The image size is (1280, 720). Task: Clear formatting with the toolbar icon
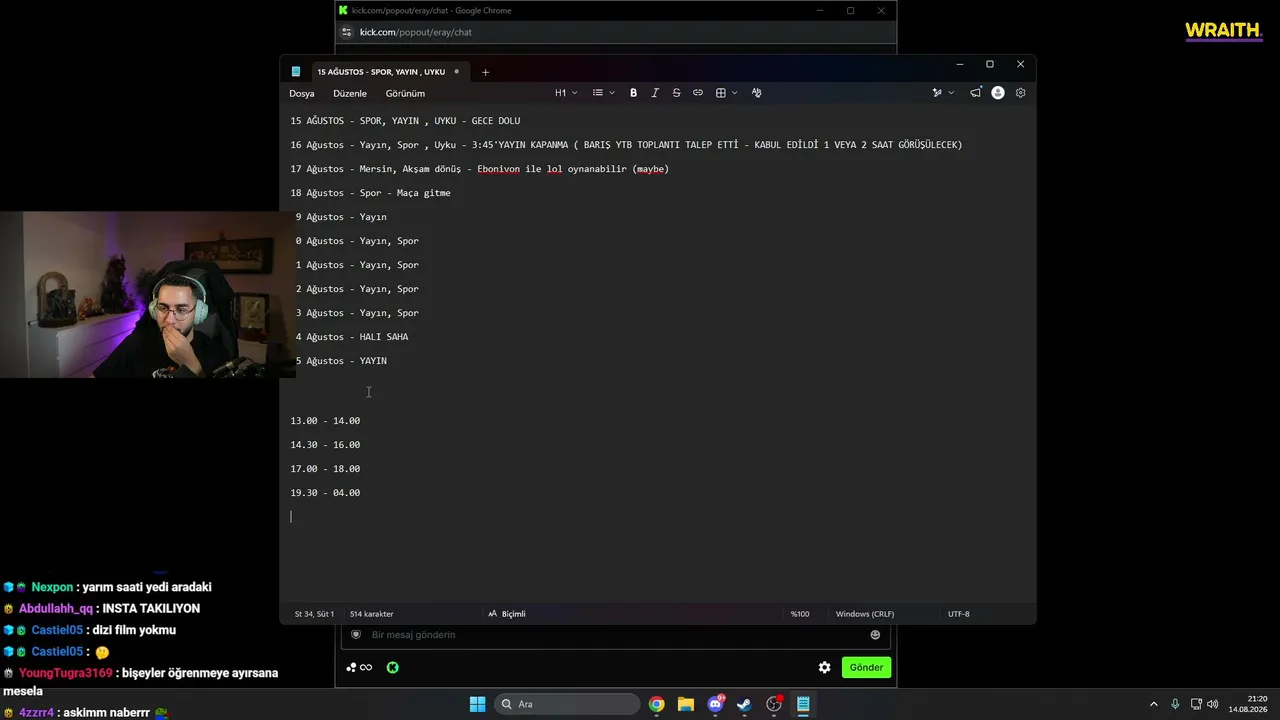point(756,93)
